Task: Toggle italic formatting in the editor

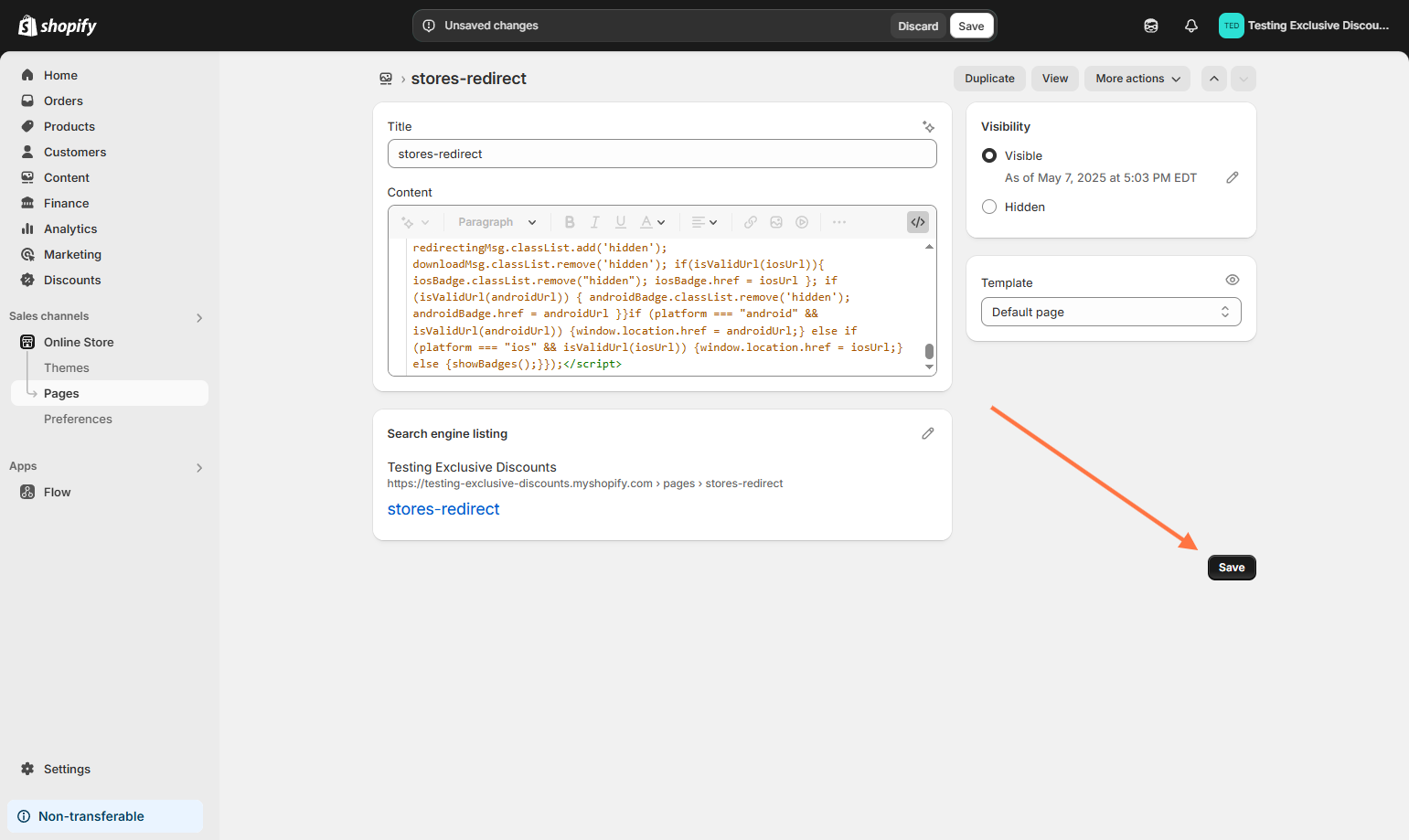Action: 595,222
